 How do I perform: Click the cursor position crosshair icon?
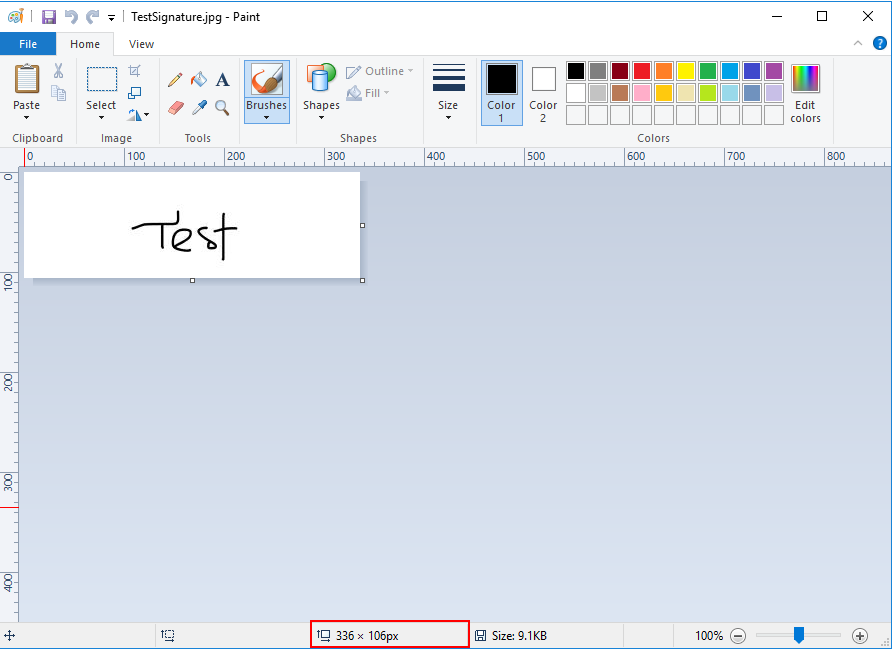[x=10, y=636]
